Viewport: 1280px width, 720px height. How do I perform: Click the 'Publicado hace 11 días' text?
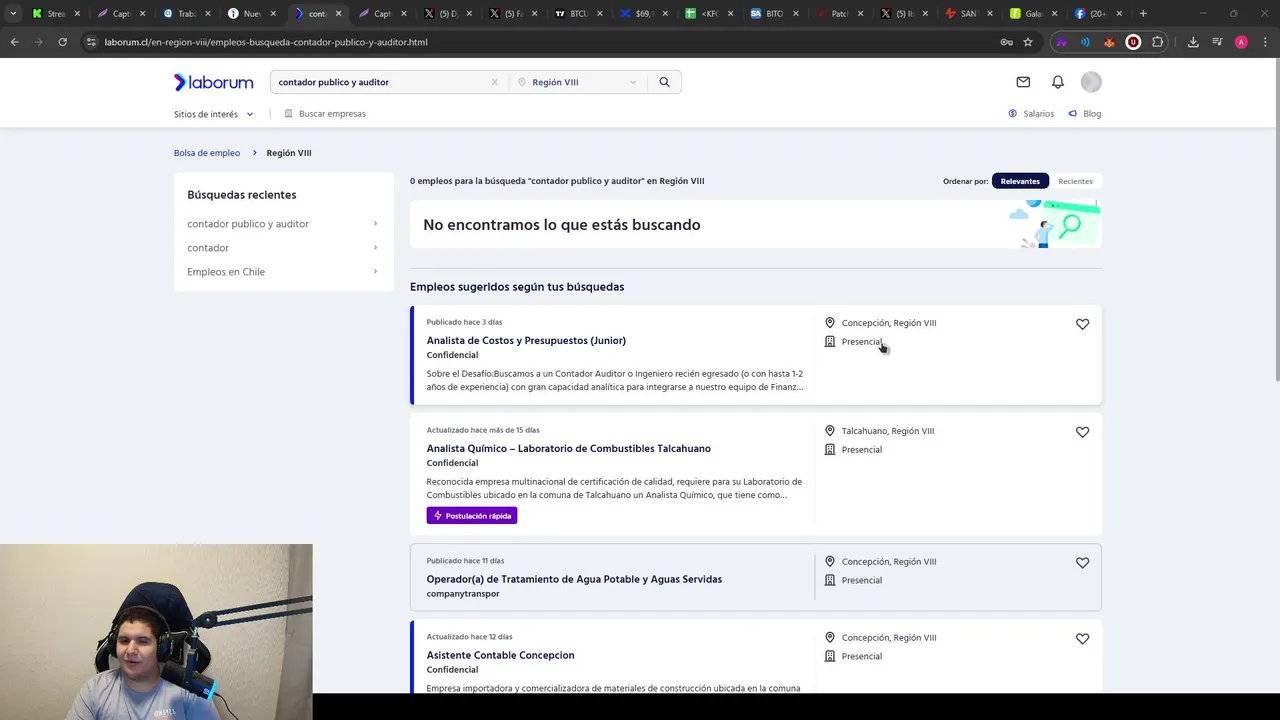(465, 561)
